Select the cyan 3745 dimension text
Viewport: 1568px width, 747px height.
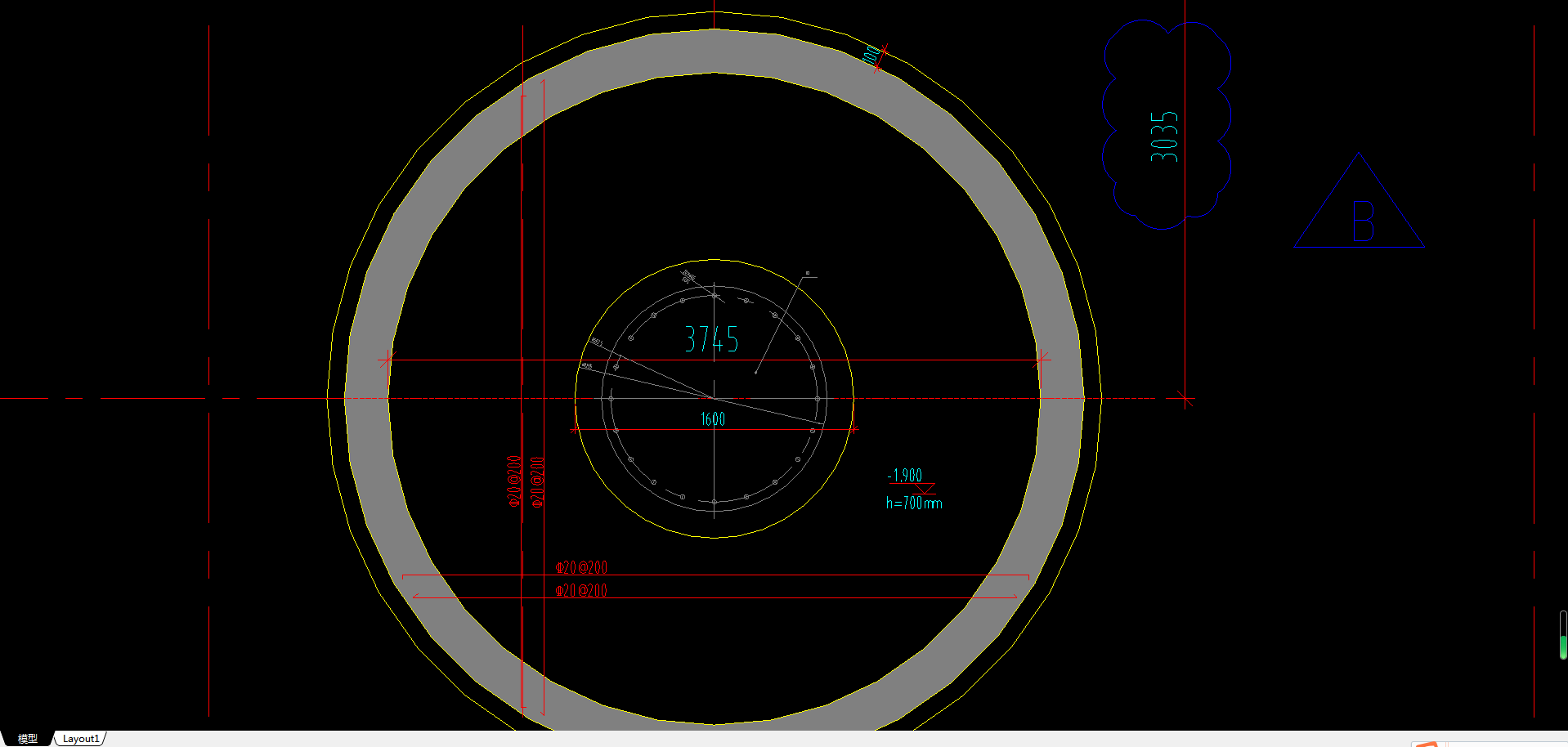tap(711, 339)
